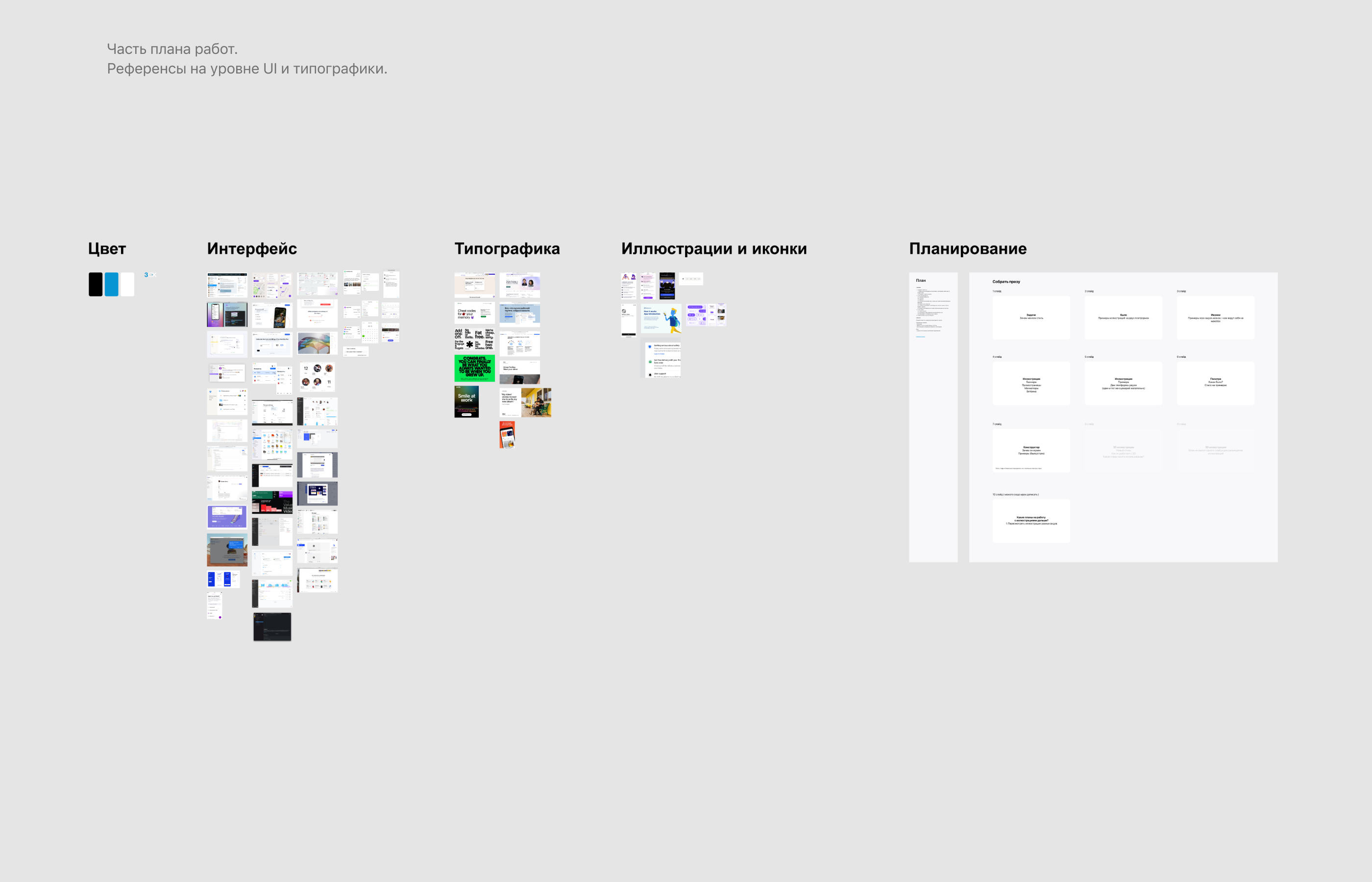
Task: Click the "Интерфейс" section heading
Action: click(252, 248)
